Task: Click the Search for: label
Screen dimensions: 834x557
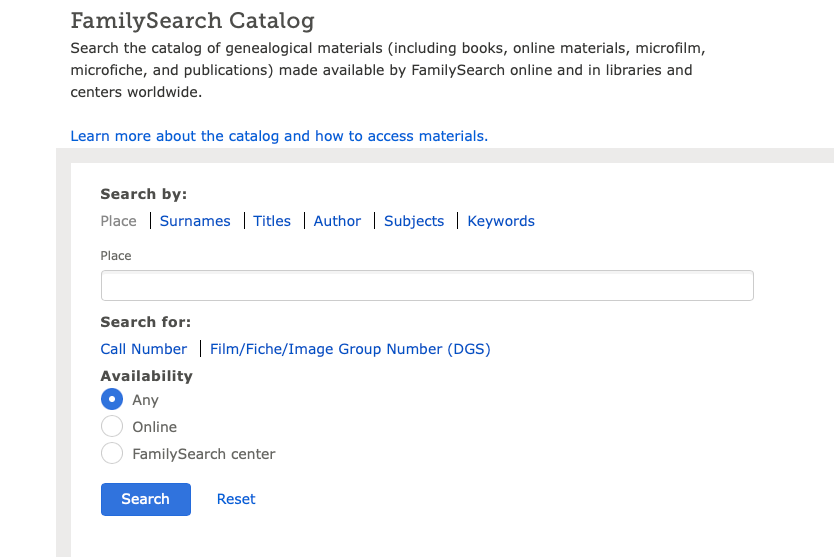Action: pyautogui.click(x=146, y=322)
